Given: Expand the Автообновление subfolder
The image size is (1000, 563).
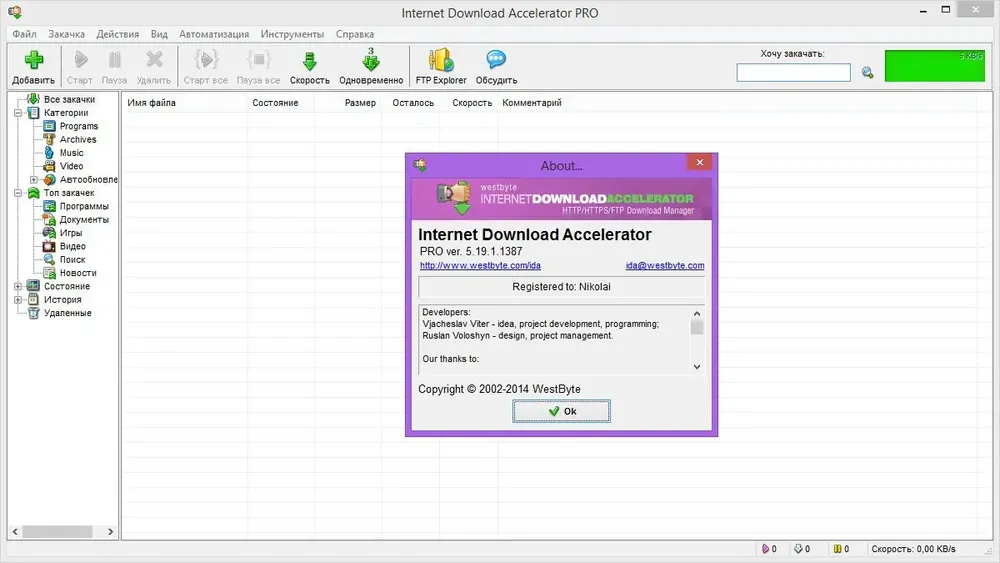Looking at the screenshot, I should tap(34, 180).
